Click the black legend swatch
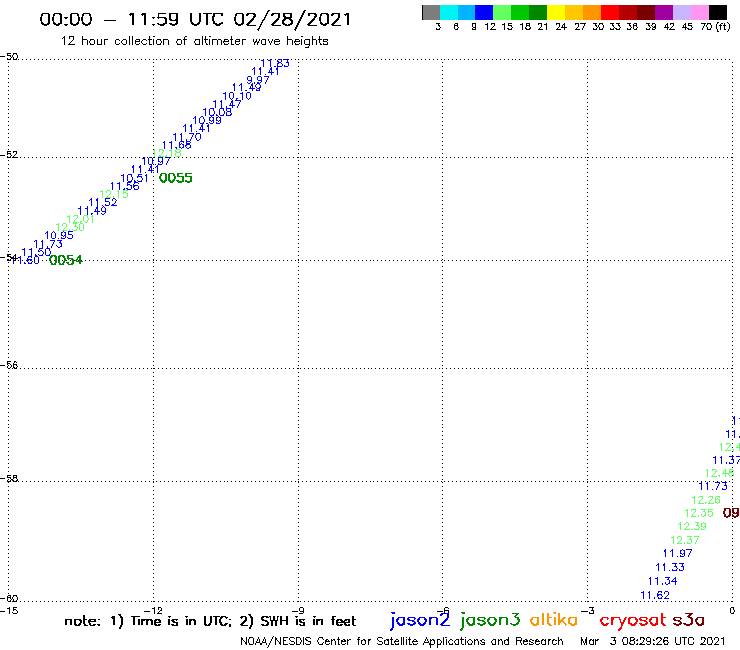The width and height of the screenshot is (740, 650). [718, 12]
